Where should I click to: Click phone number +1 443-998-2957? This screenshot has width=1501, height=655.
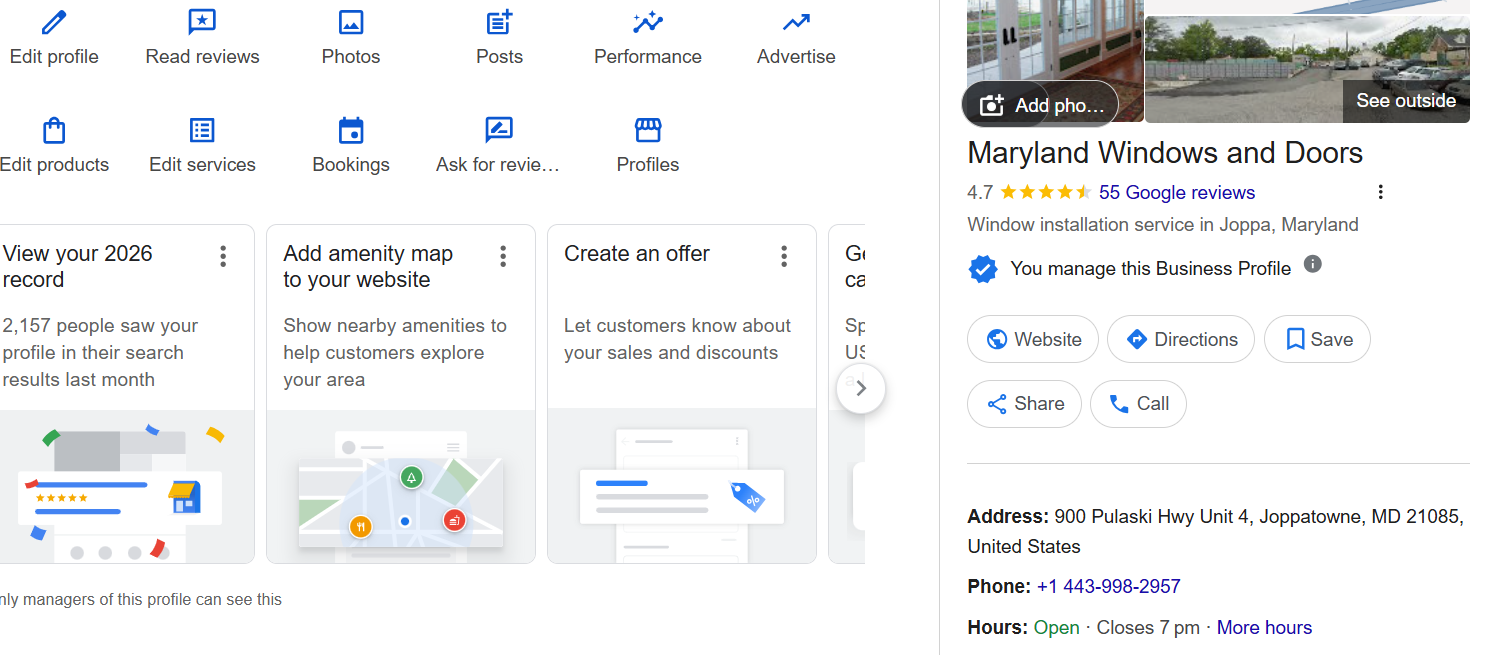tap(1108, 586)
